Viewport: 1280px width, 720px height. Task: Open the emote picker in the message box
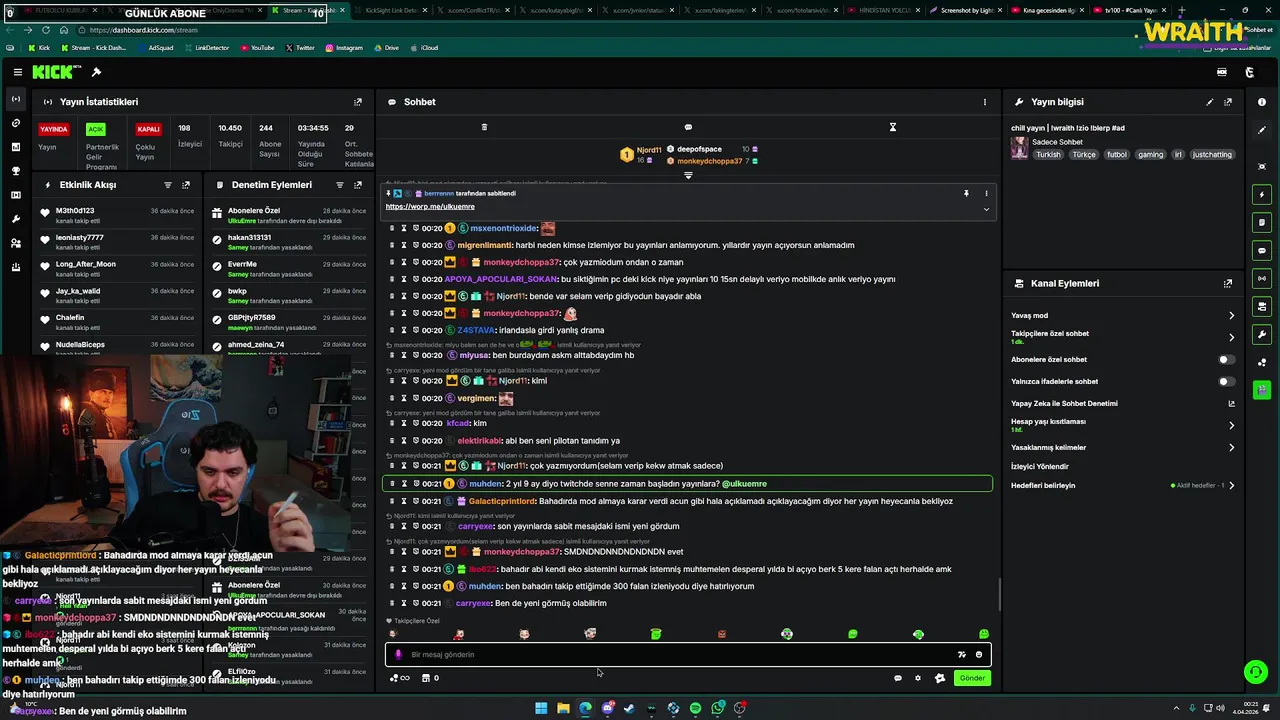pos(979,655)
